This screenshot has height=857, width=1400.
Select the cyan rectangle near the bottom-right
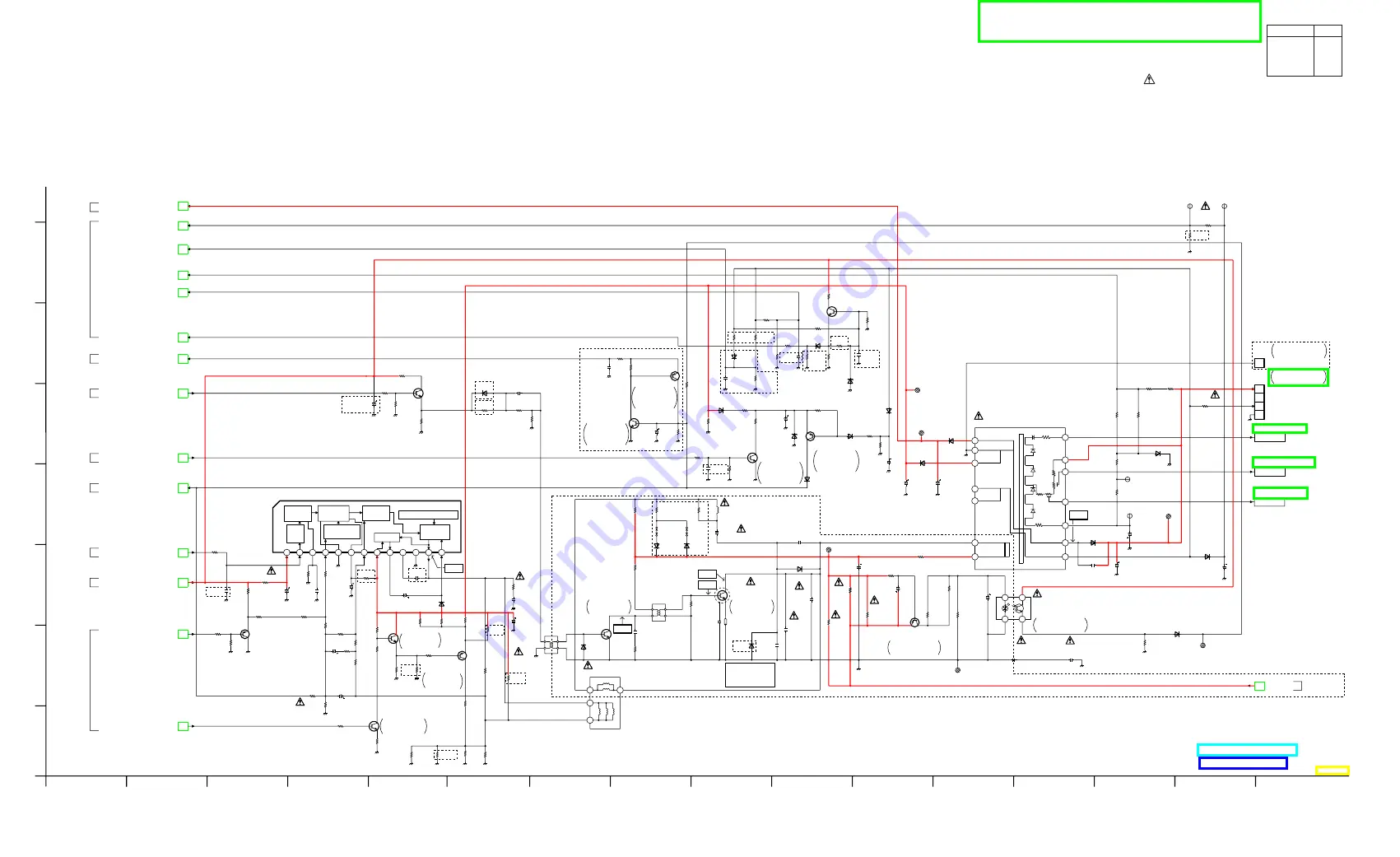point(1247,750)
